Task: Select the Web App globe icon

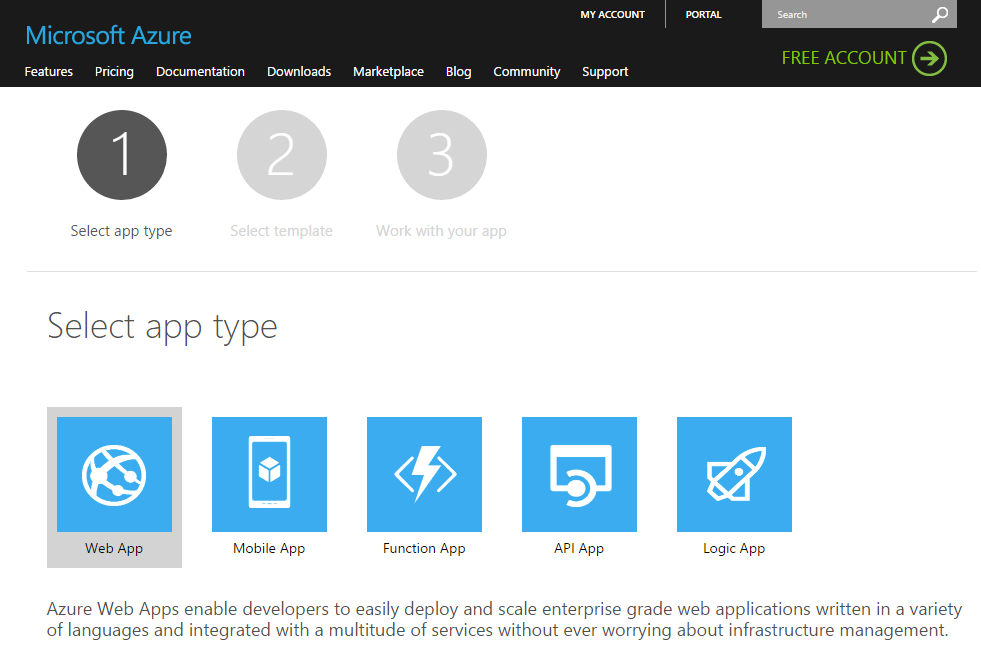Action: pyautogui.click(x=114, y=475)
